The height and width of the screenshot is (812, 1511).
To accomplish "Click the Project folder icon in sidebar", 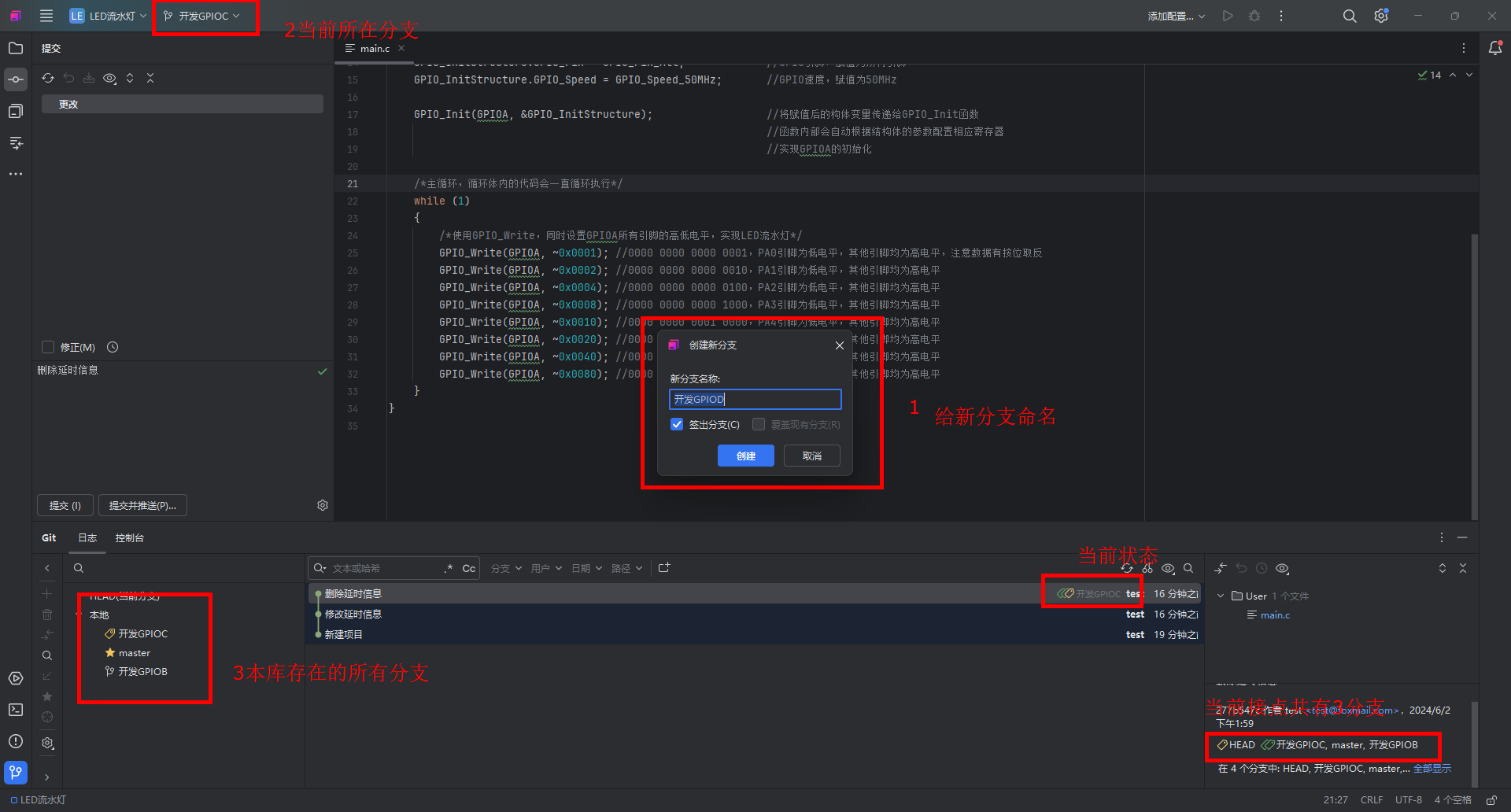I will (x=16, y=48).
